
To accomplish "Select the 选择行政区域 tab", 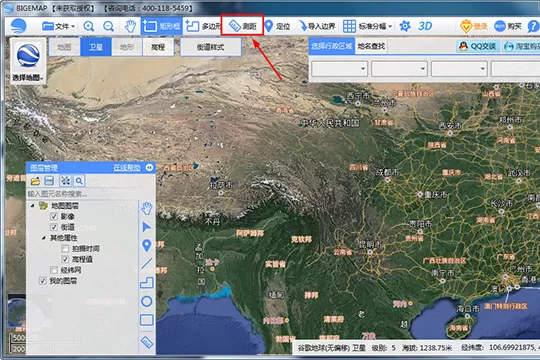I will click(332, 46).
